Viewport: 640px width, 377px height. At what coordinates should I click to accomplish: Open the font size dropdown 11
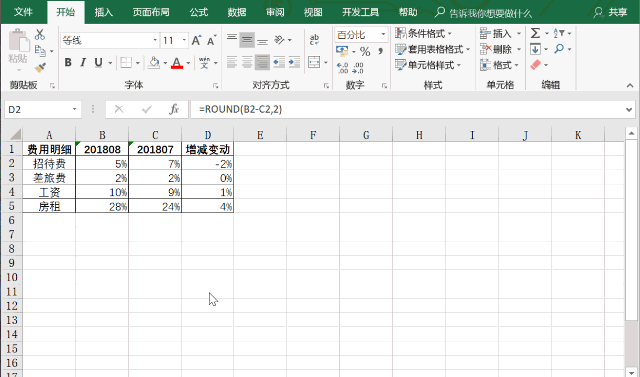point(184,40)
